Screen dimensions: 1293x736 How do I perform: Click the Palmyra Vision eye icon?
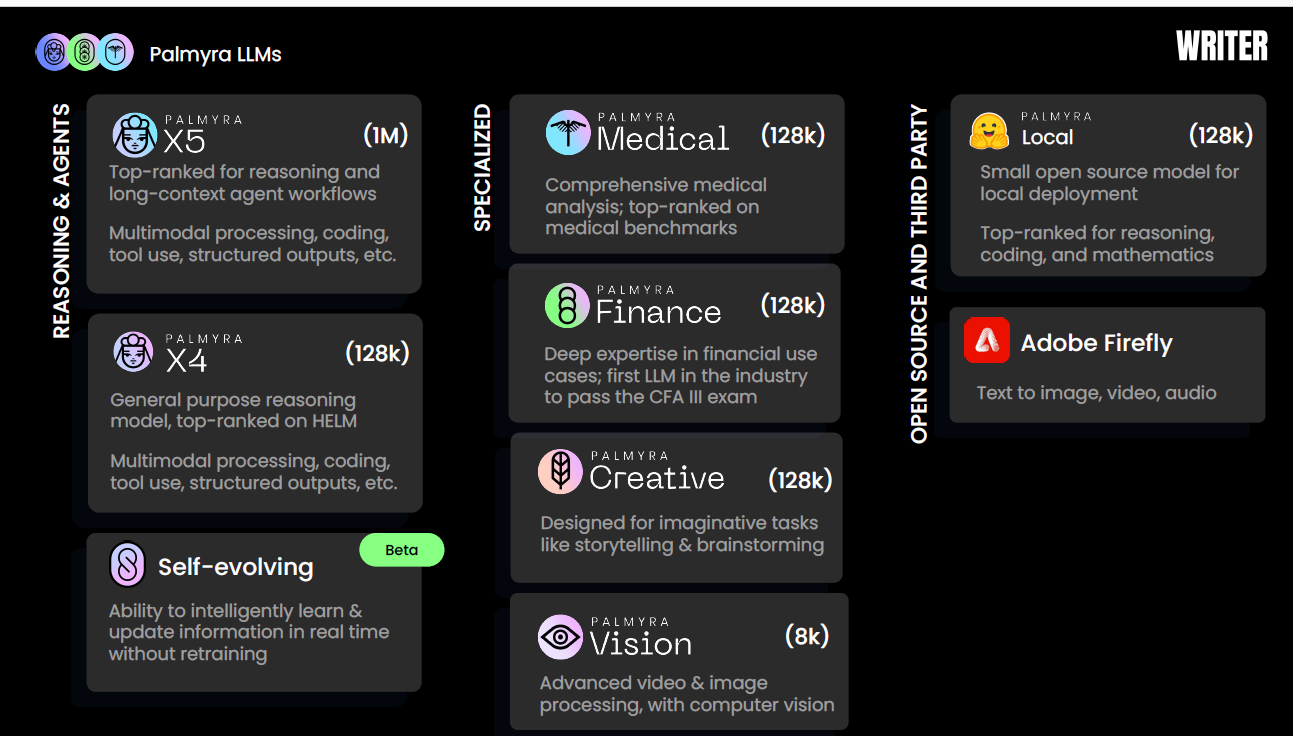pos(560,637)
